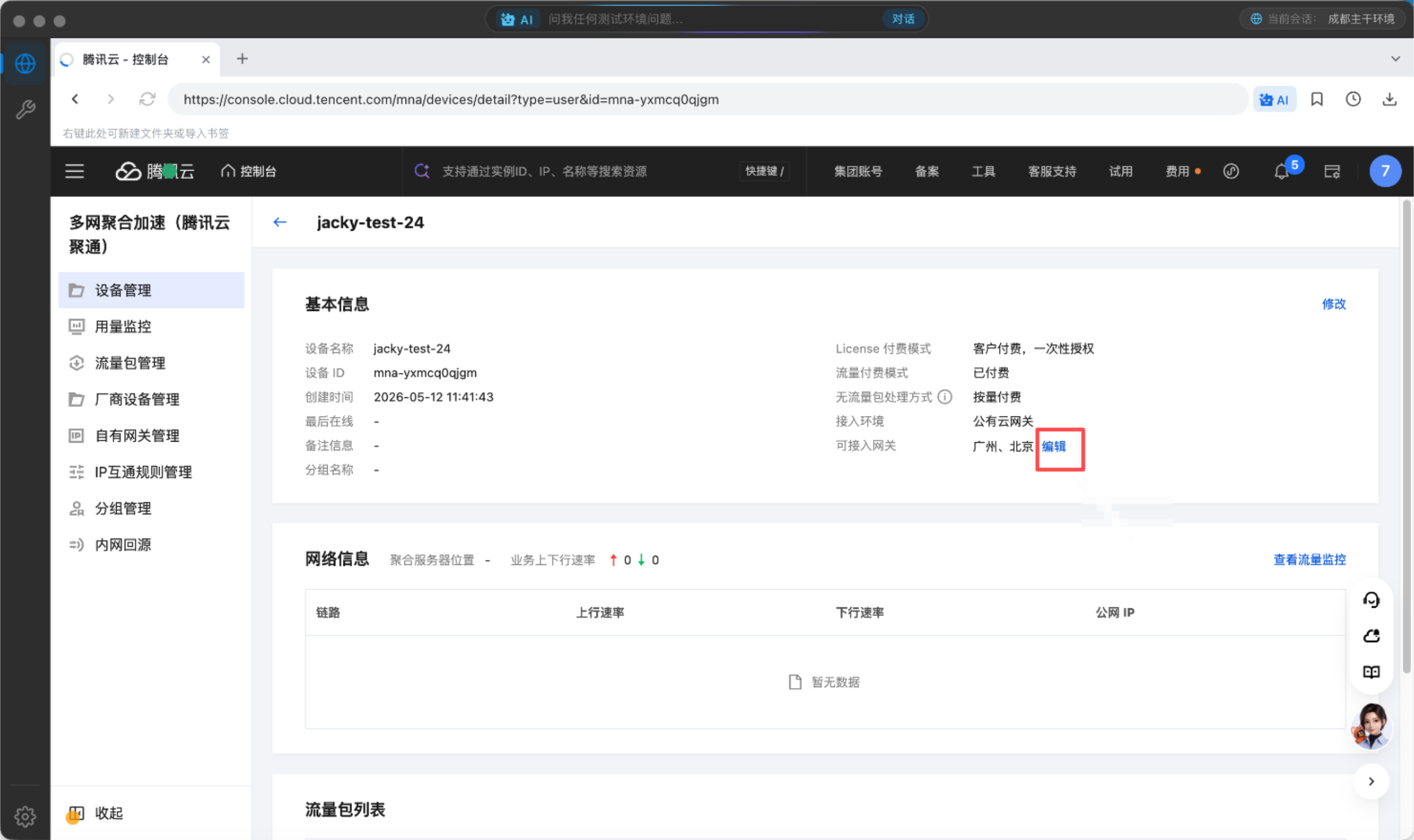1414x840 pixels.
Task: Go back with the browser back arrow
Action: [75, 99]
